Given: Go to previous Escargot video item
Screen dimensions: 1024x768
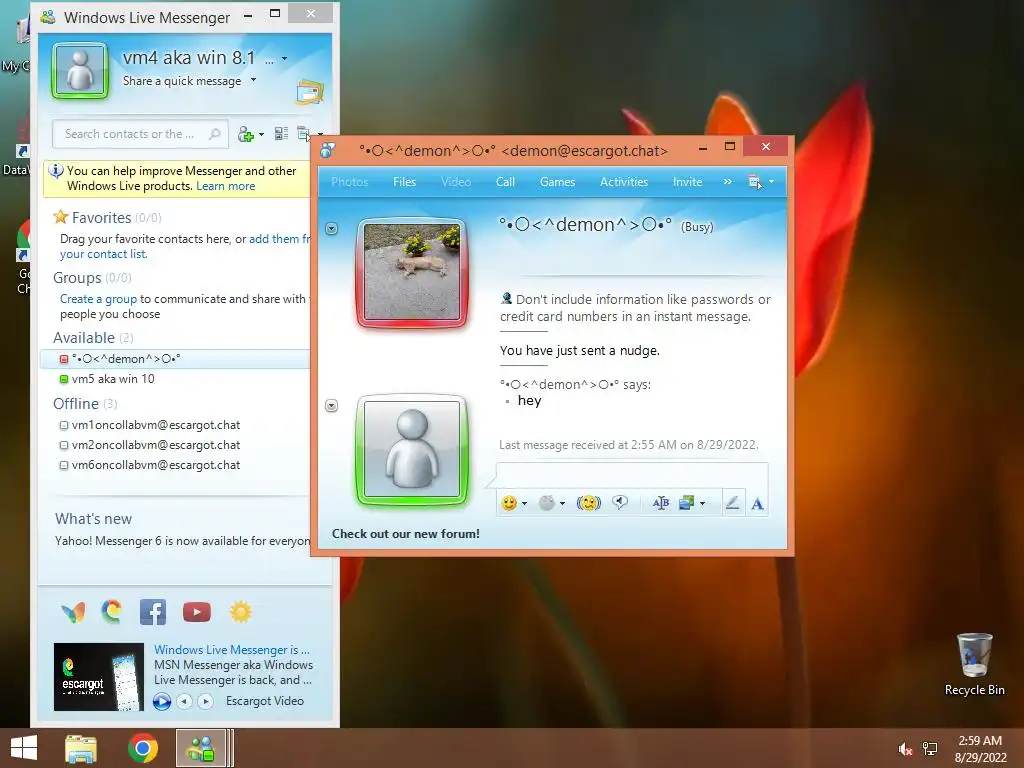Looking at the screenshot, I should coord(185,701).
